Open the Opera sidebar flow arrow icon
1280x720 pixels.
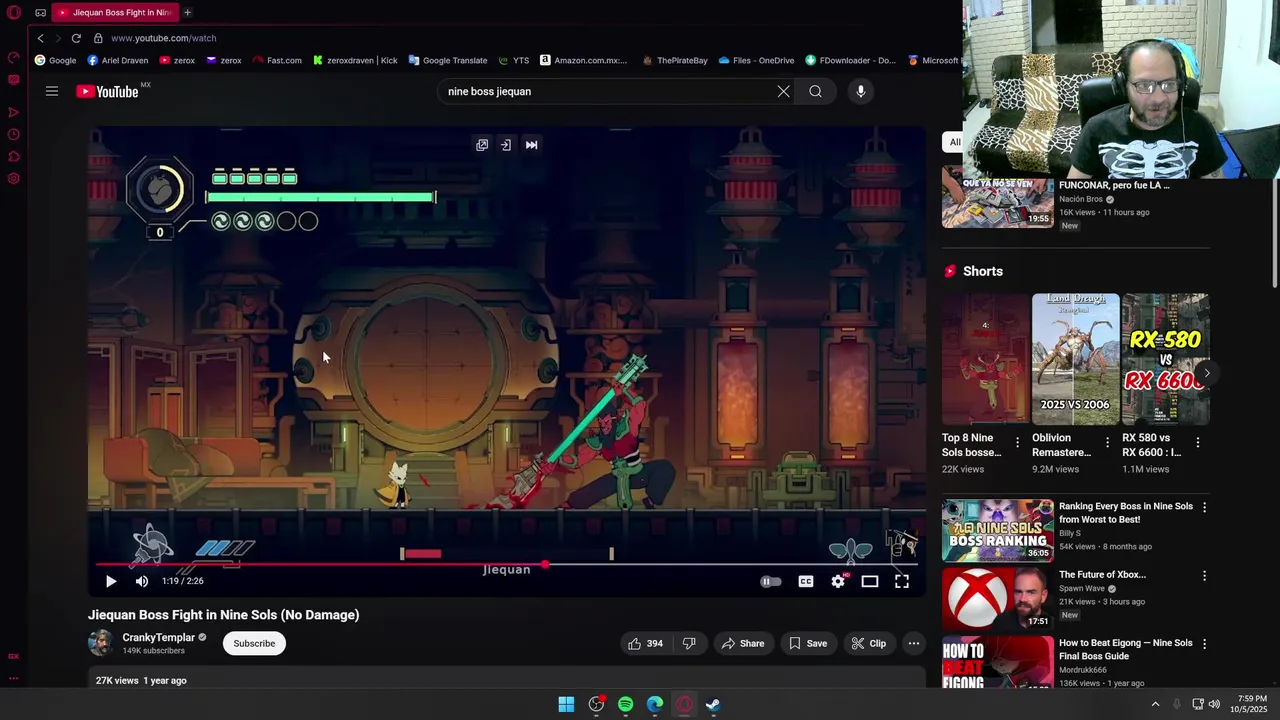pos(14,113)
